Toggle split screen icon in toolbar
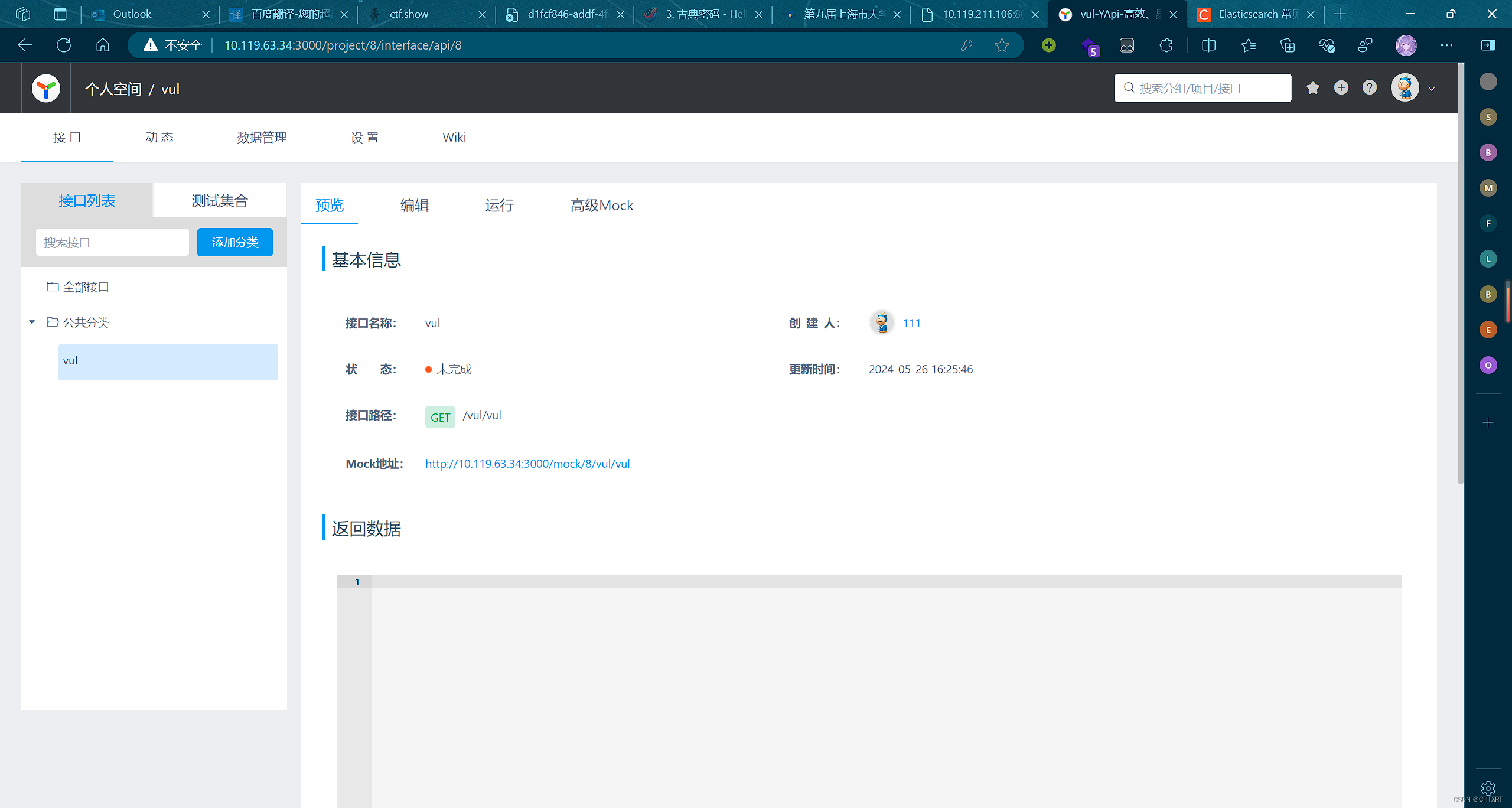Screen dimensions: 1512x808 pyautogui.click(x=1208, y=45)
